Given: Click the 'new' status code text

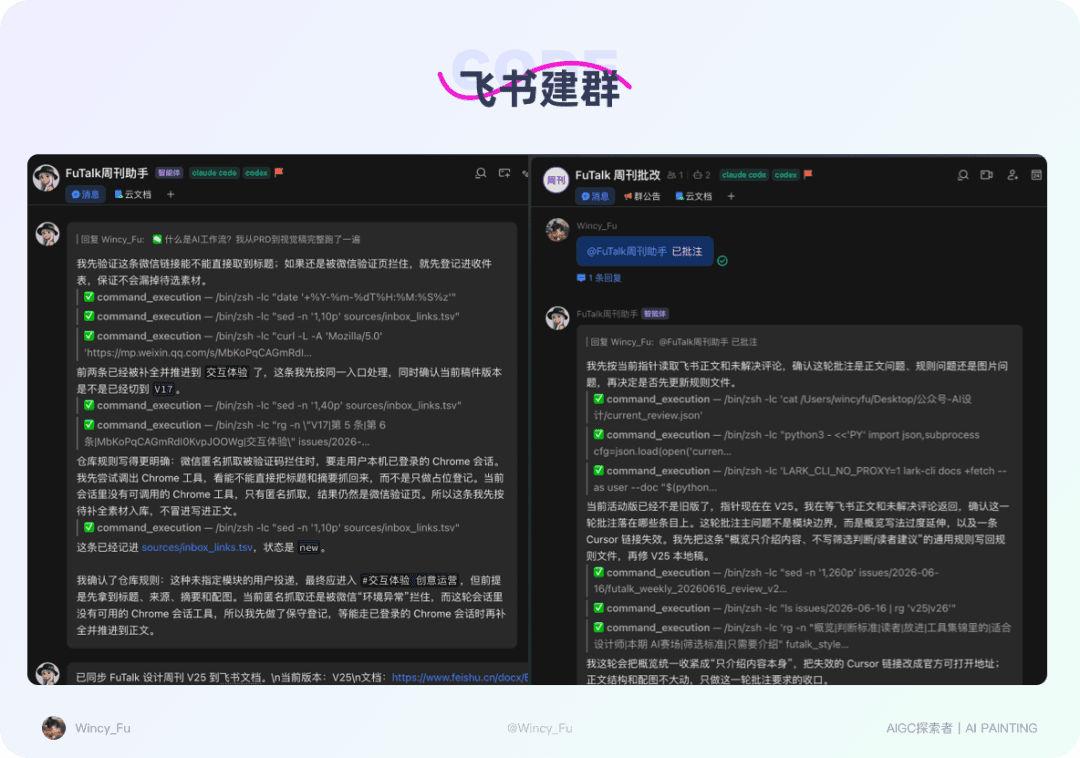Looking at the screenshot, I should pyautogui.click(x=309, y=547).
